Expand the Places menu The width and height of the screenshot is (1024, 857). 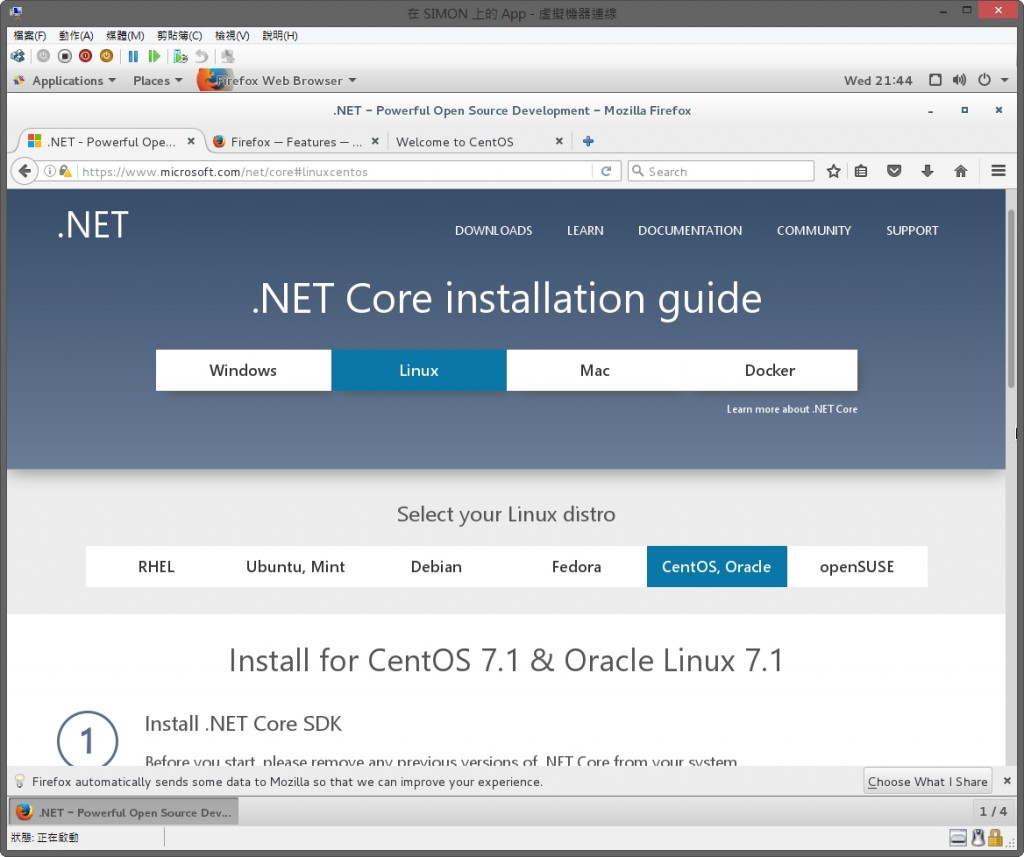pos(157,80)
